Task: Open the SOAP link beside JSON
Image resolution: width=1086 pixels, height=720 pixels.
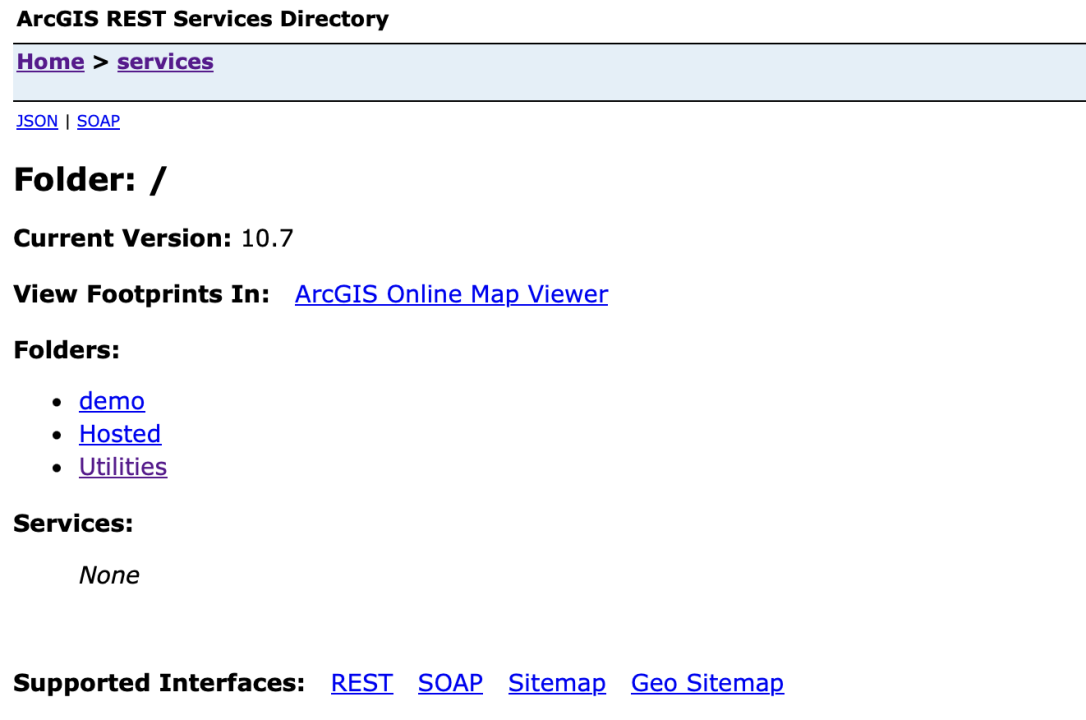Action: click(x=98, y=121)
